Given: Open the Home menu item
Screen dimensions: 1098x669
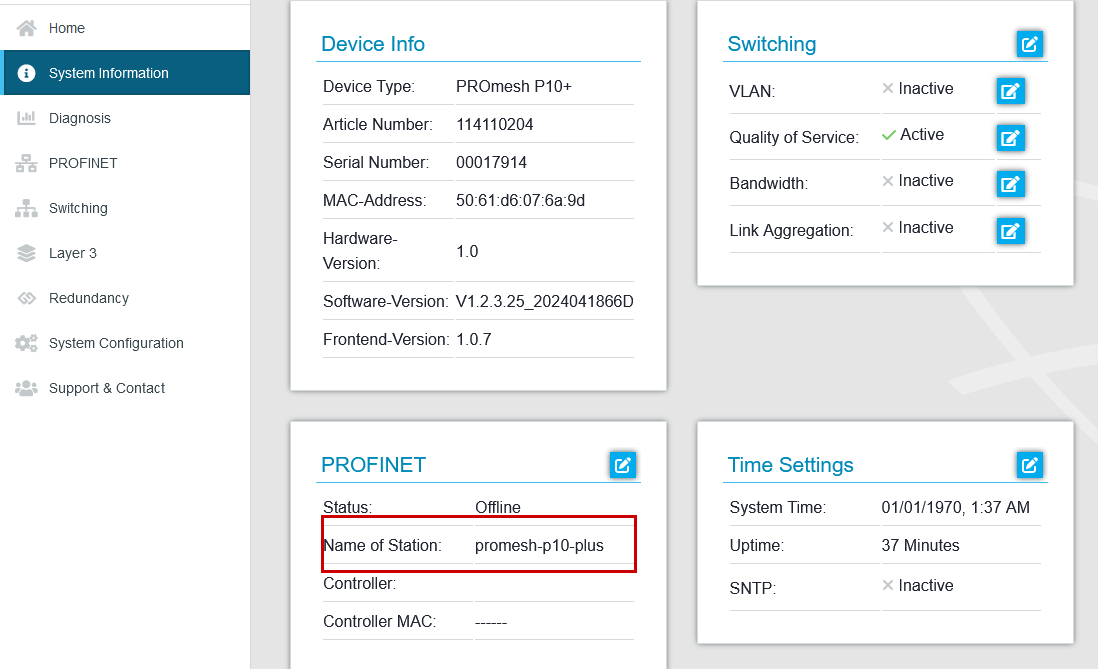Looking at the screenshot, I should click(x=125, y=28).
